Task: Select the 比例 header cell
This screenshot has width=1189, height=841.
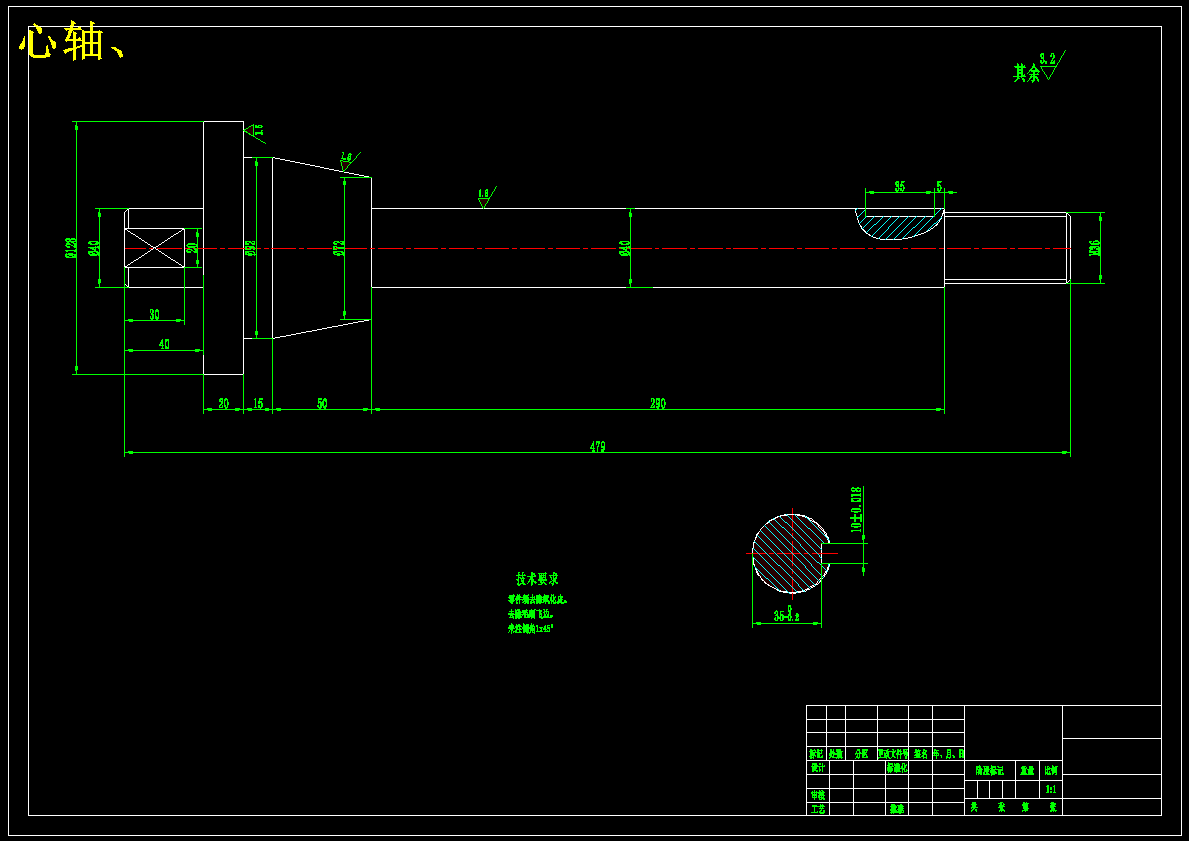Action: pos(1051,770)
